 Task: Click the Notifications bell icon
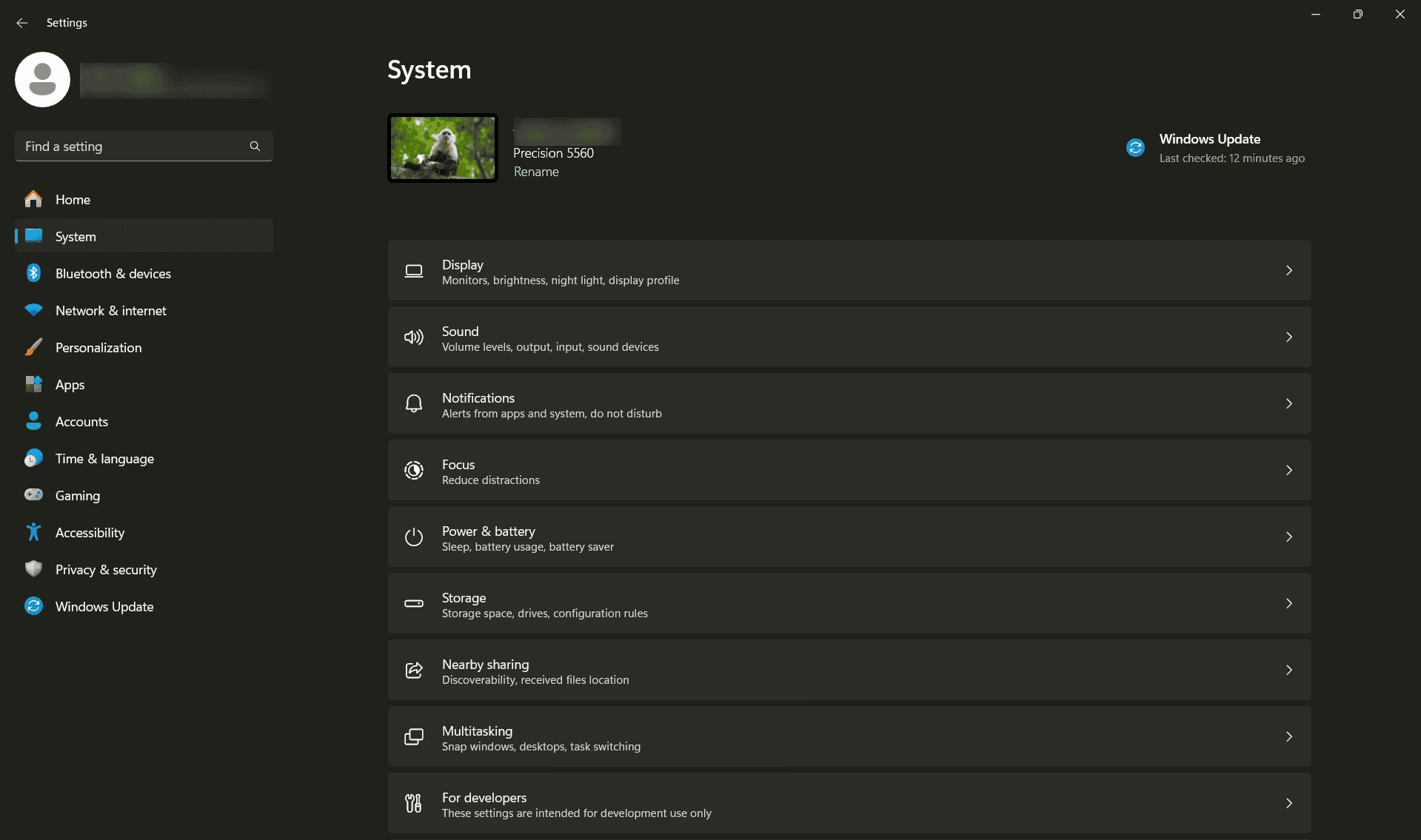414,403
